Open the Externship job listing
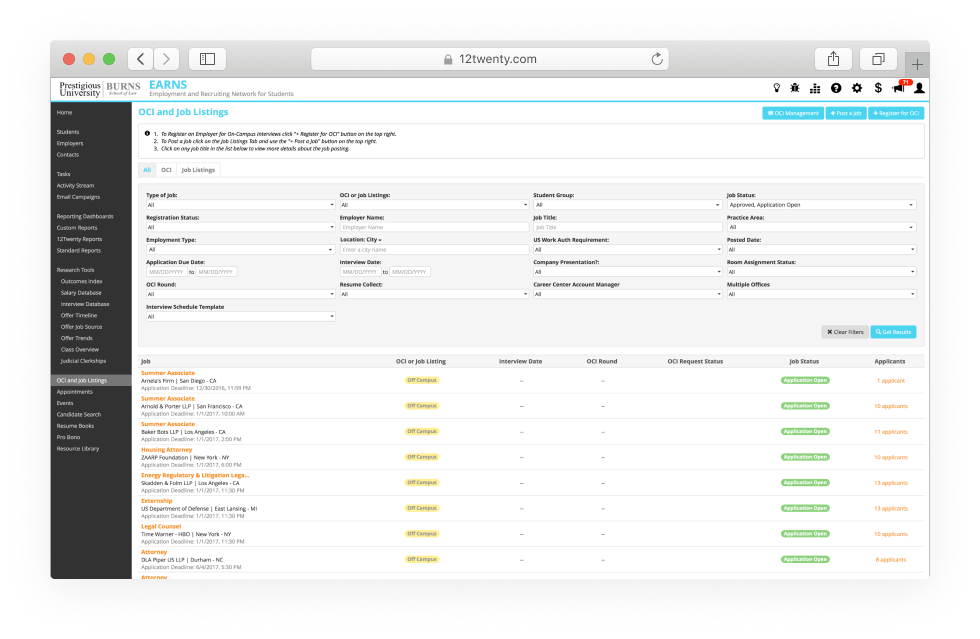 [156, 501]
